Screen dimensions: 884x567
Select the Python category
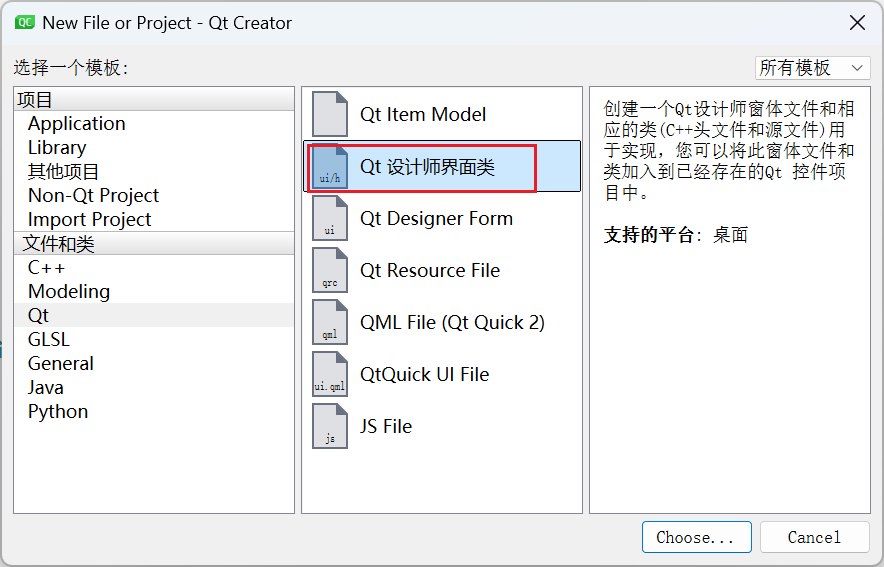click(x=154, y=411)
